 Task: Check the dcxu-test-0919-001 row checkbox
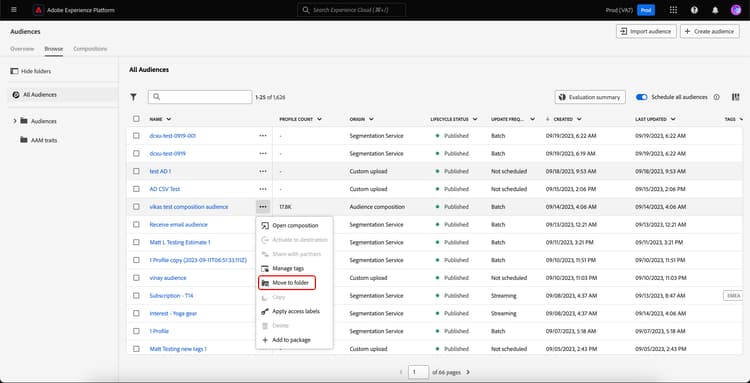coord(136,136)
